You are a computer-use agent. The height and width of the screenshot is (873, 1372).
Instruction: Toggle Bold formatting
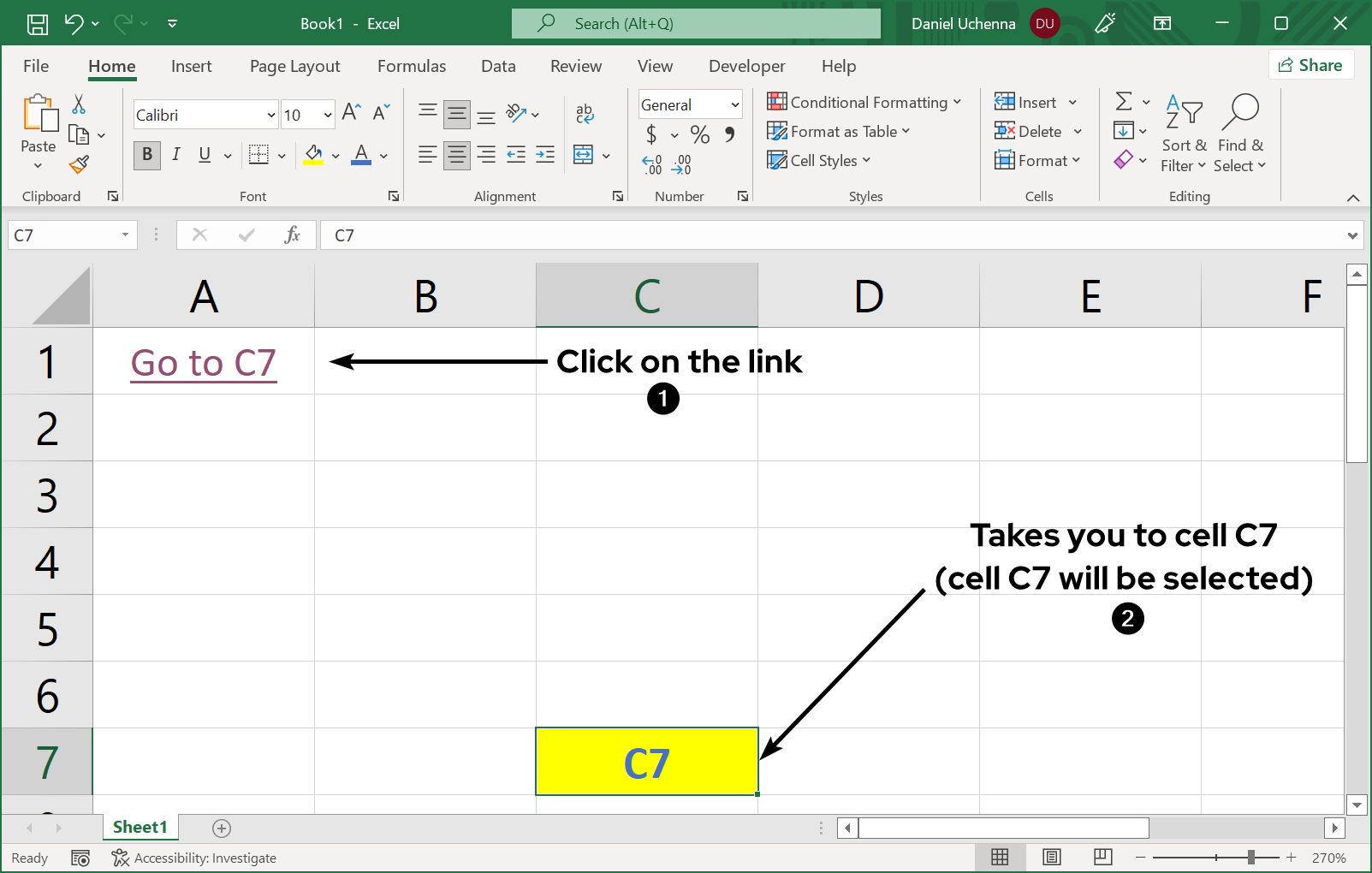[147, 155]
